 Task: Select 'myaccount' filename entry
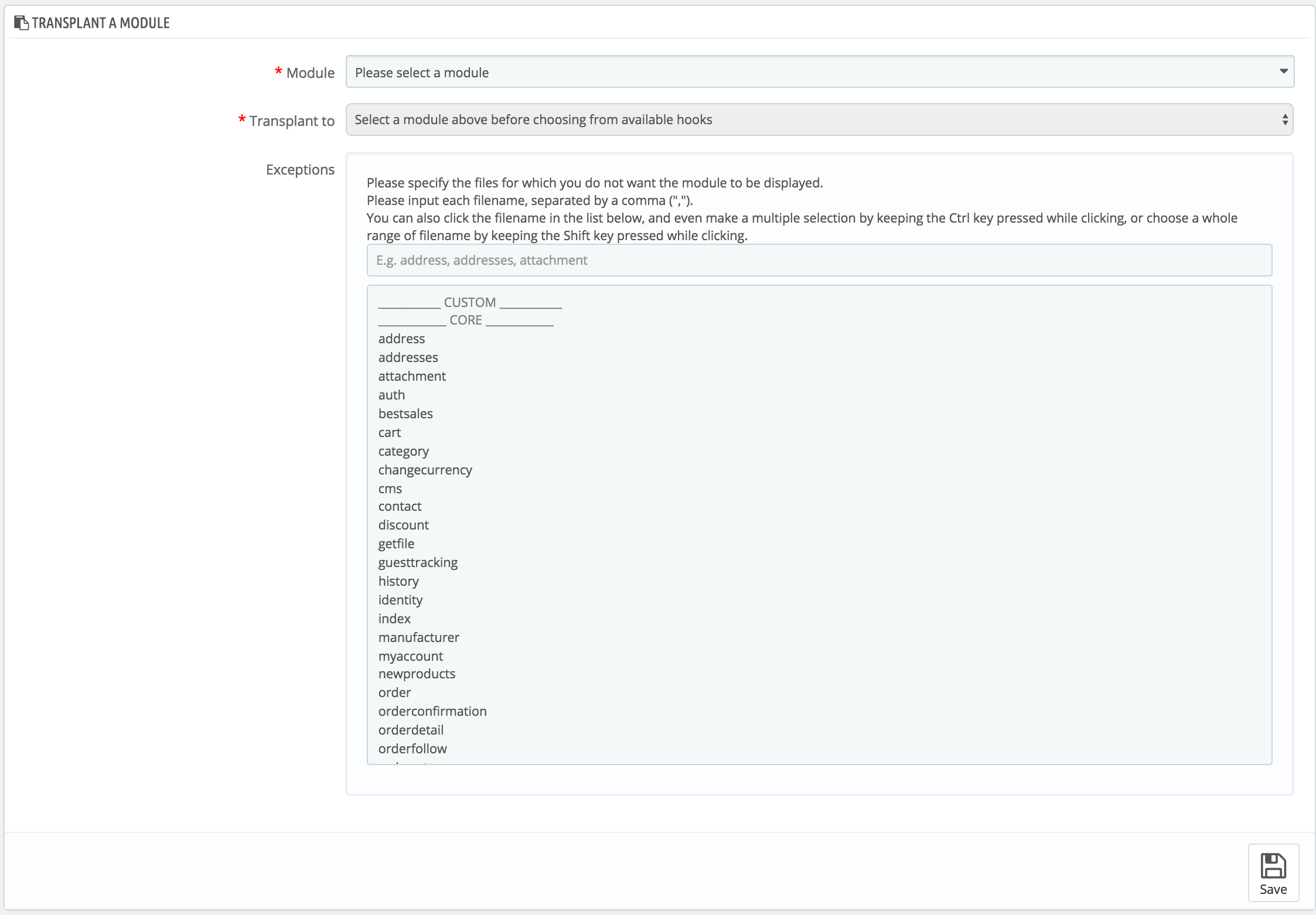[410, 656]
